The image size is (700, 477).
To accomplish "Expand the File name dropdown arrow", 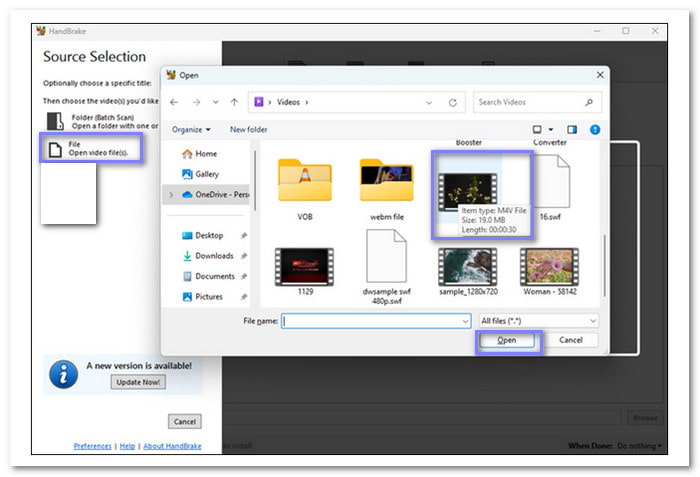I will 465,321.
